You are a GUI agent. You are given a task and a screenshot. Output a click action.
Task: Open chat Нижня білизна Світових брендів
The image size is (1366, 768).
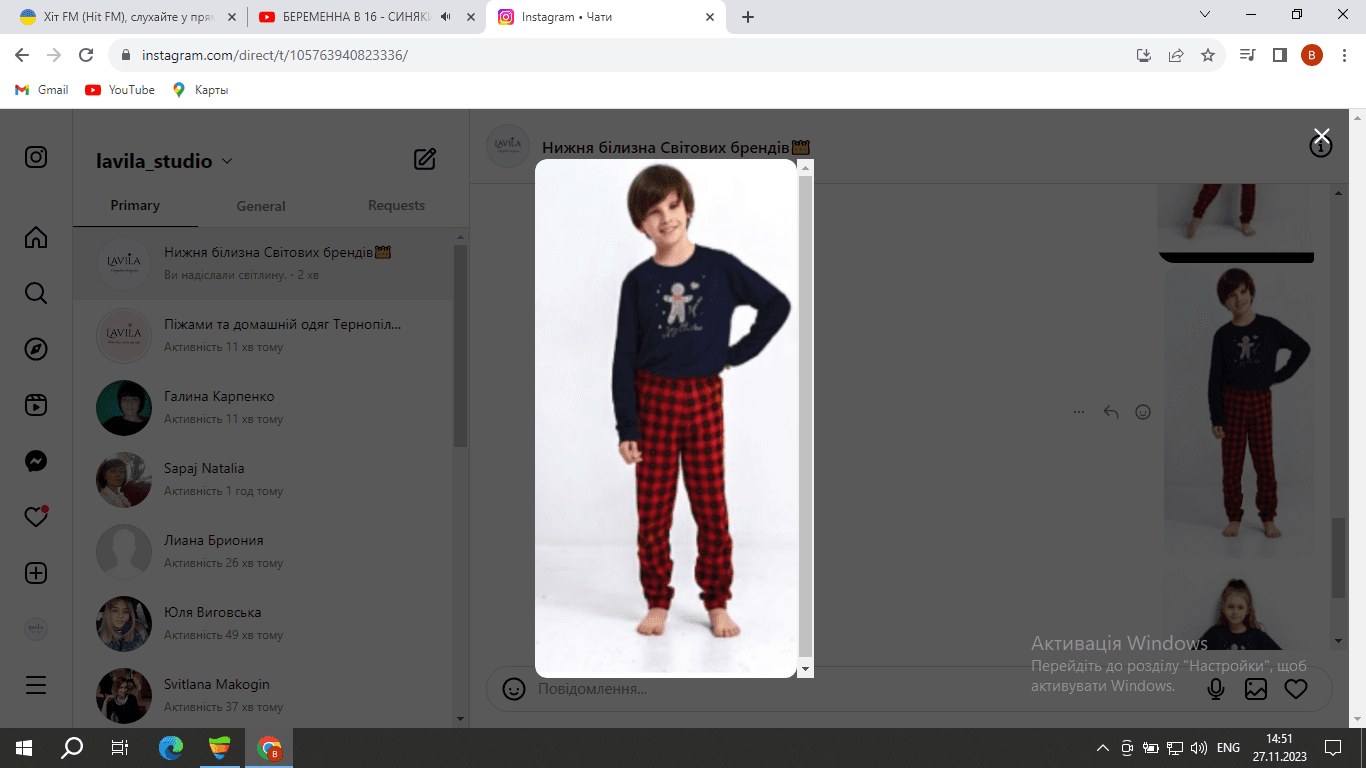264,263
